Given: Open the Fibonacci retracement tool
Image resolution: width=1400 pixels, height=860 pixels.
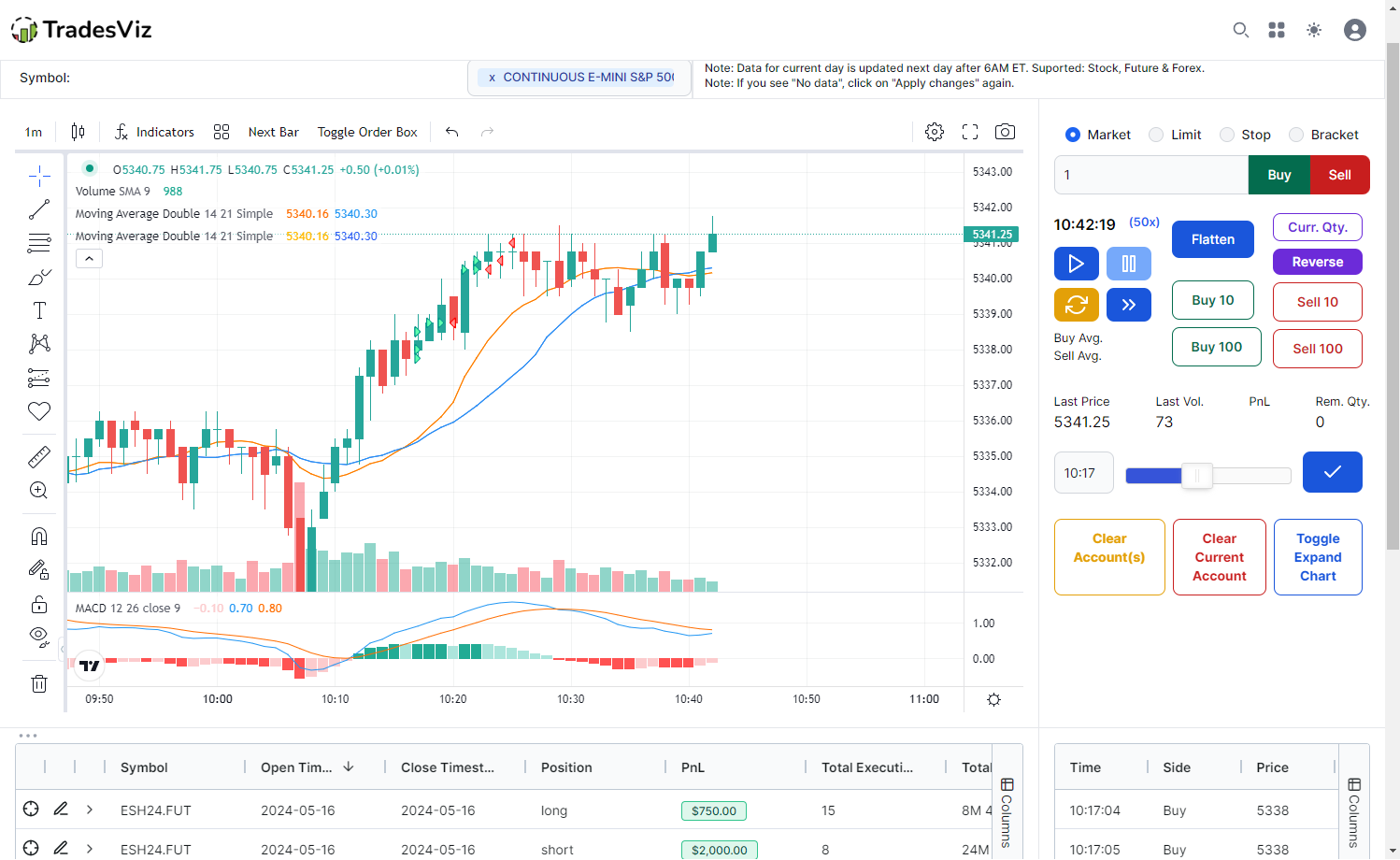Looking at the screenshot, I should click(39, 243).
